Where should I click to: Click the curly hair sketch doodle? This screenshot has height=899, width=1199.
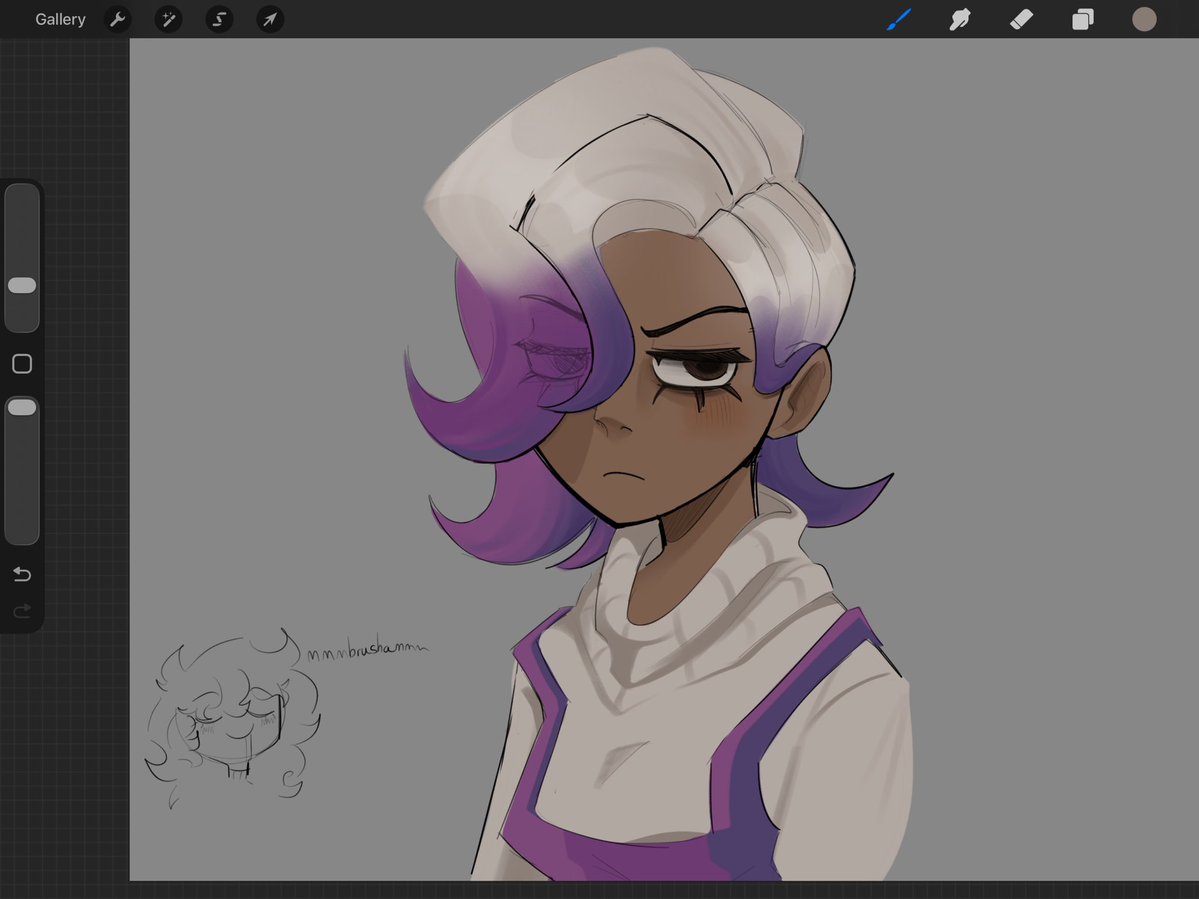(232, 717)
